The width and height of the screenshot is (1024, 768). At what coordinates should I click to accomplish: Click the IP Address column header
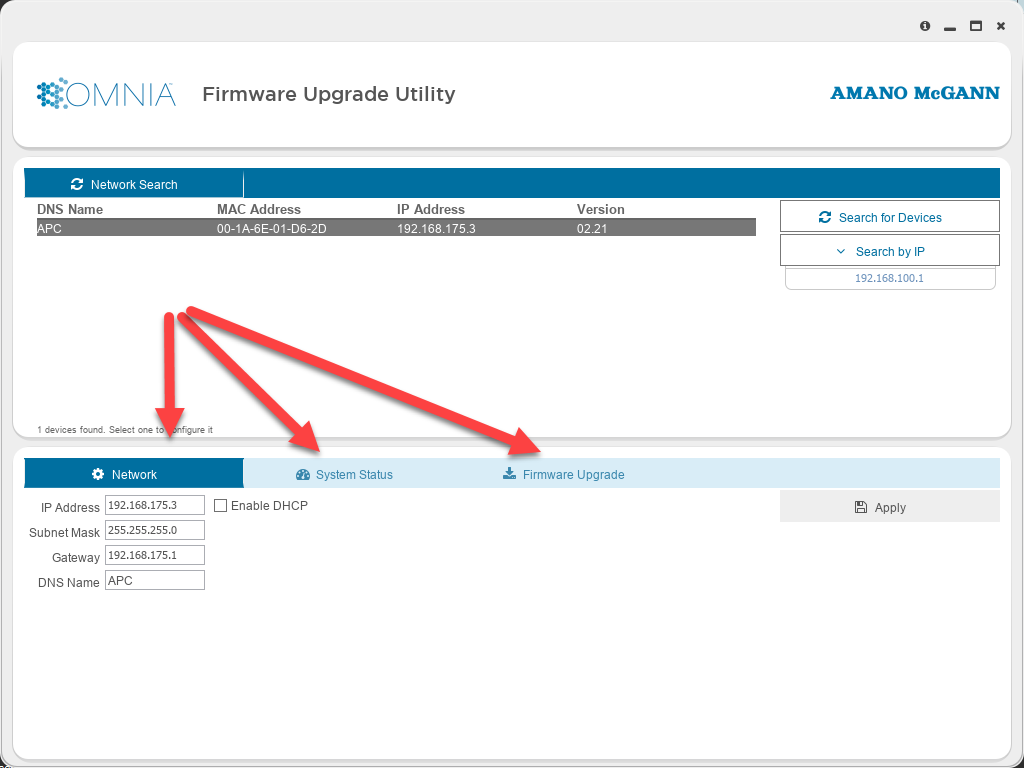[431, 209]
